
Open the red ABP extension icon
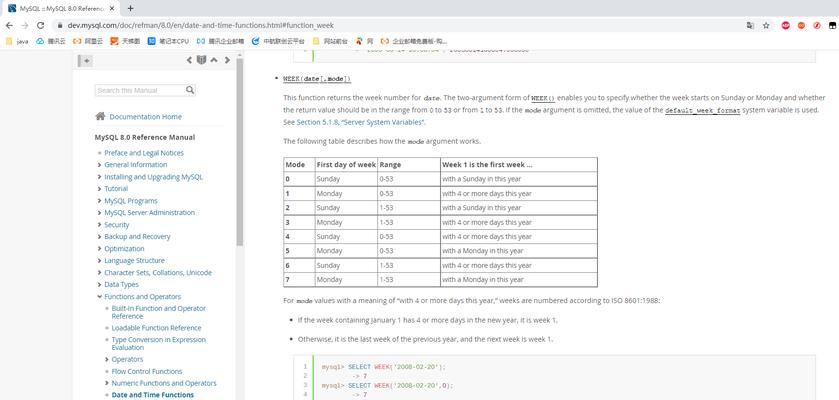pyautogui.click(x=785, y=25)
